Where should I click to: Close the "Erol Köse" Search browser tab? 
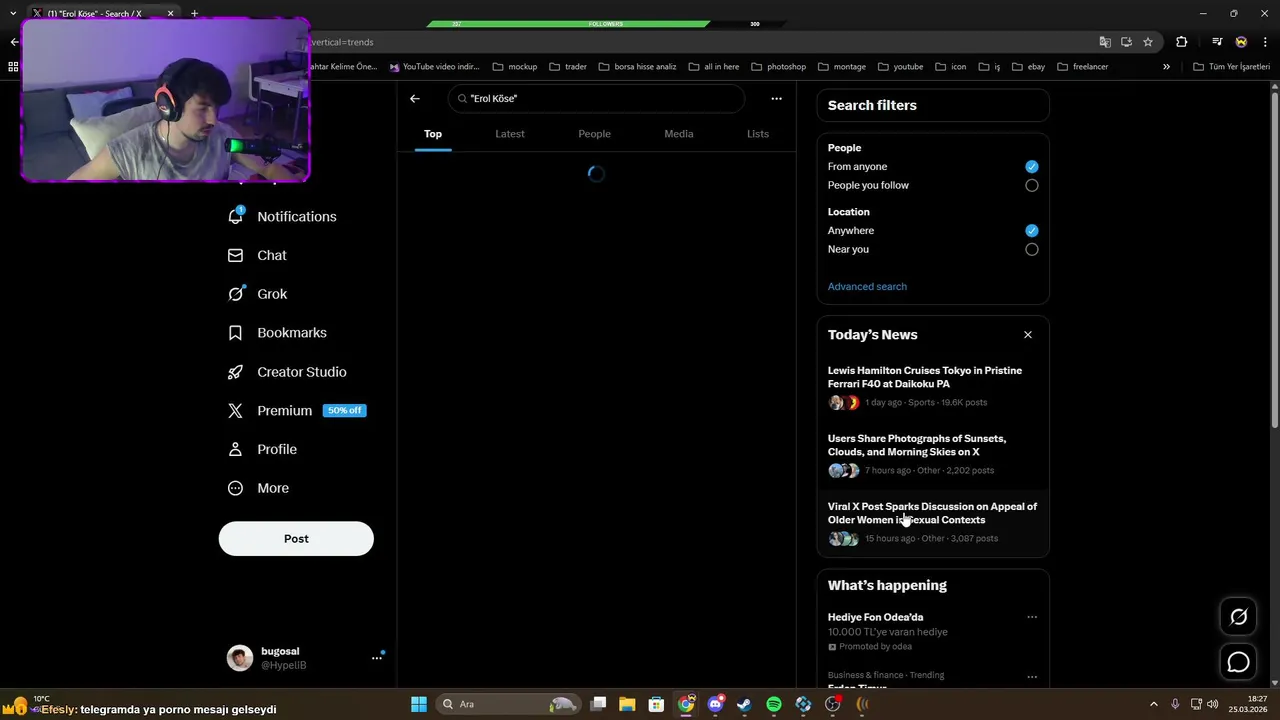coord(171,13)
